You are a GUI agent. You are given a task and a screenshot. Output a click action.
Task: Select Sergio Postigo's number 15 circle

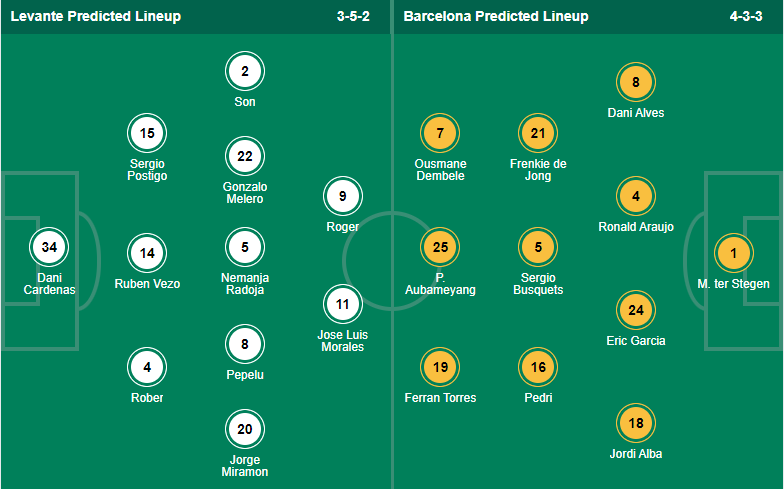[x=147, y=133]
